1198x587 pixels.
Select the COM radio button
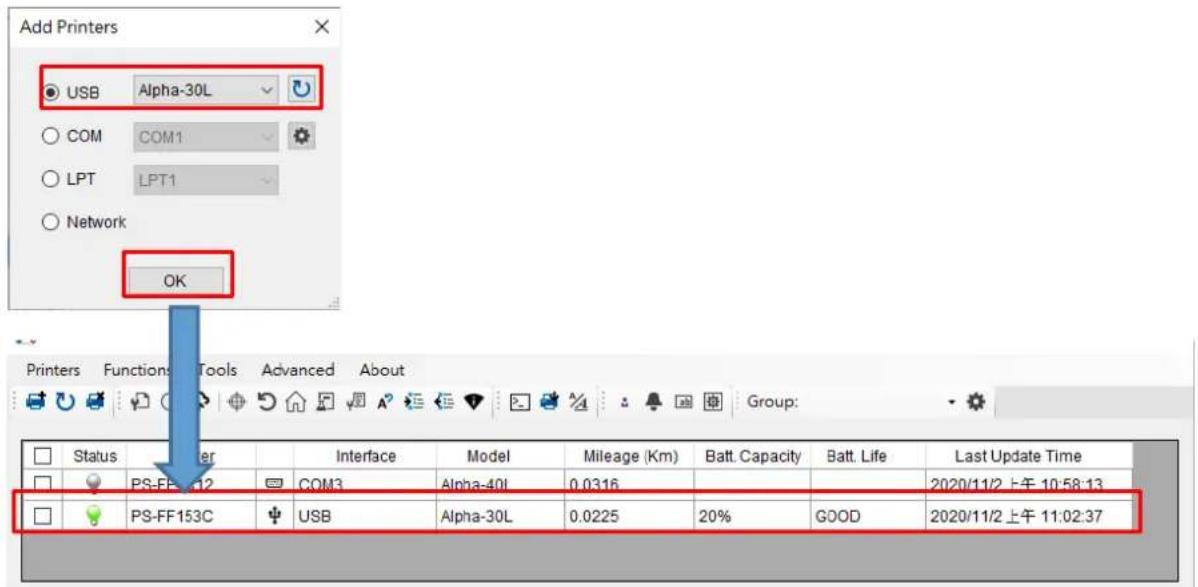(50, 136)
